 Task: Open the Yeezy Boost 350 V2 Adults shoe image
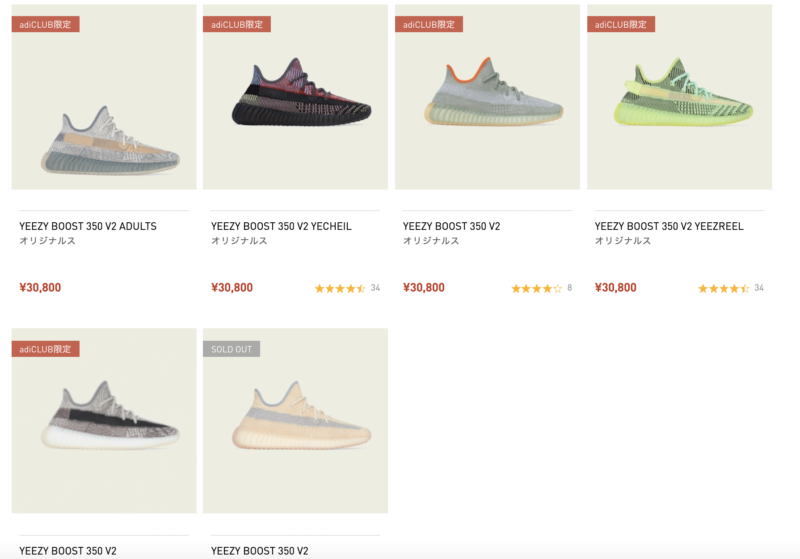pyautogui.click(x=104, y=97)
